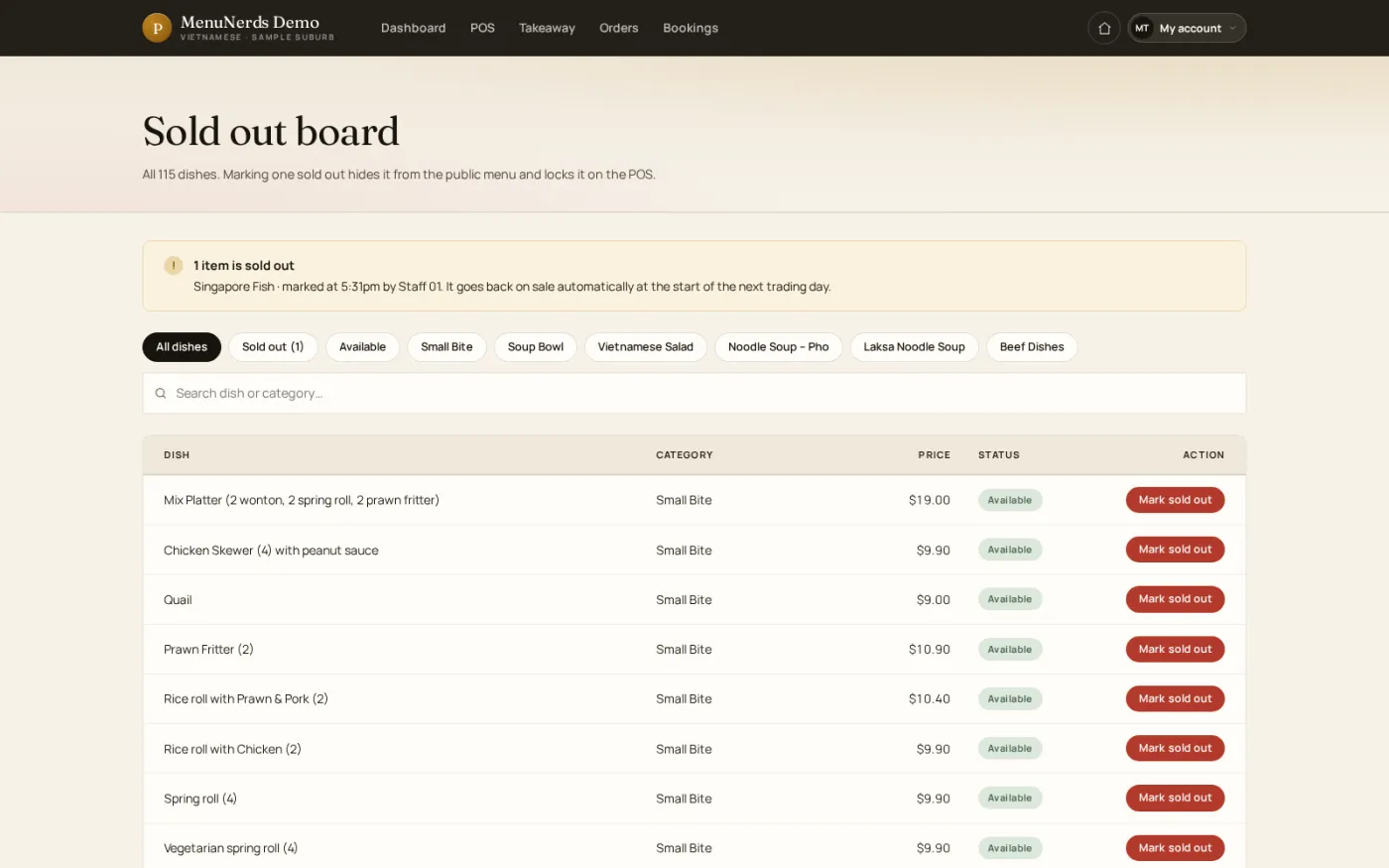Screen dimensions: 1389x868
Task: Click the $10.40 price
Action: [930, 699]
